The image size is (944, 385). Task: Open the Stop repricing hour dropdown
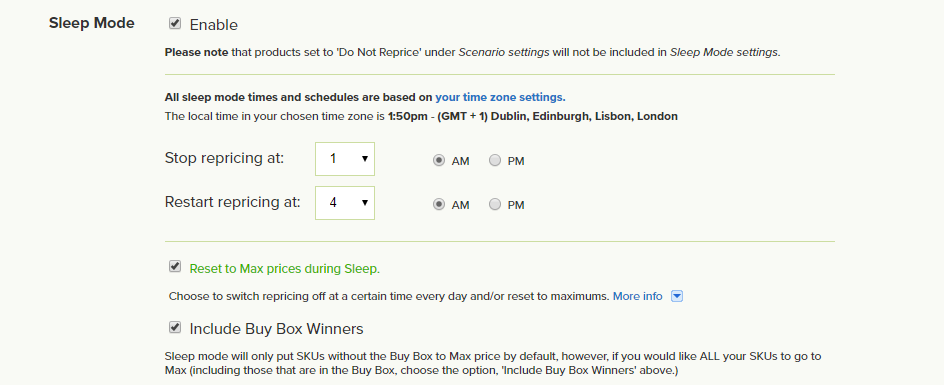345,159
